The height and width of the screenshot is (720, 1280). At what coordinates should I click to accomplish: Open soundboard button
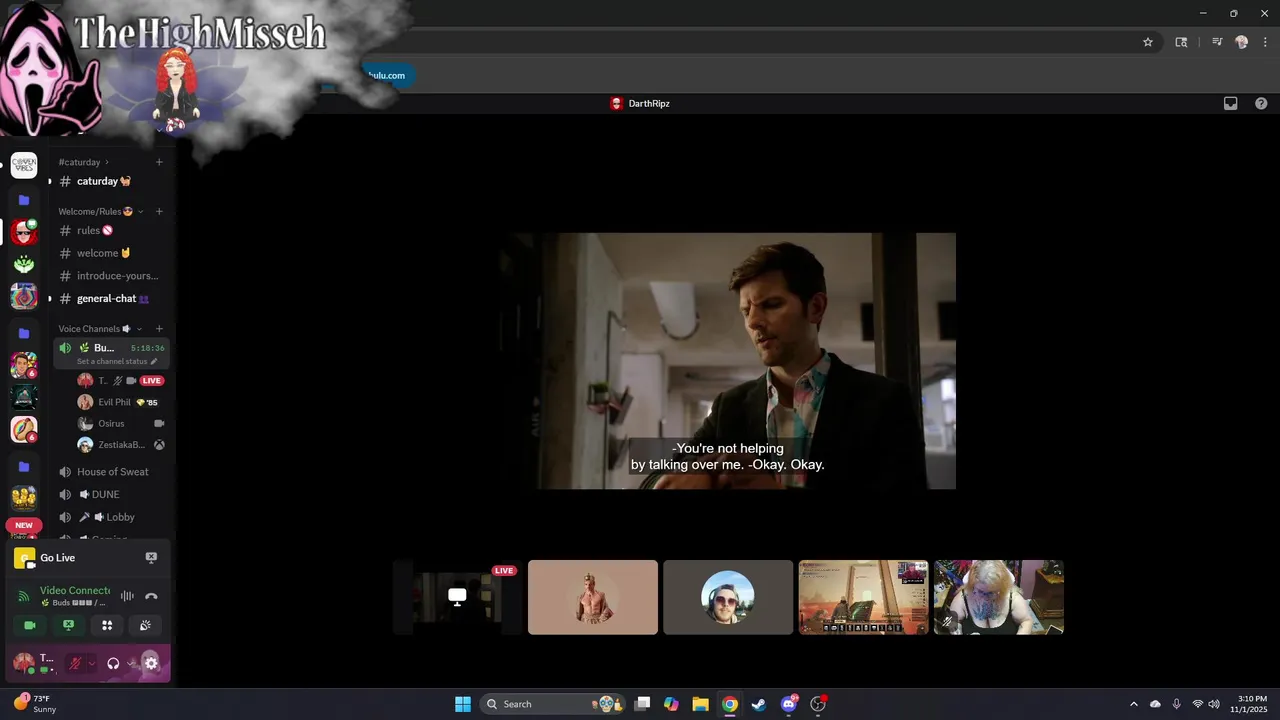point(146,625)
